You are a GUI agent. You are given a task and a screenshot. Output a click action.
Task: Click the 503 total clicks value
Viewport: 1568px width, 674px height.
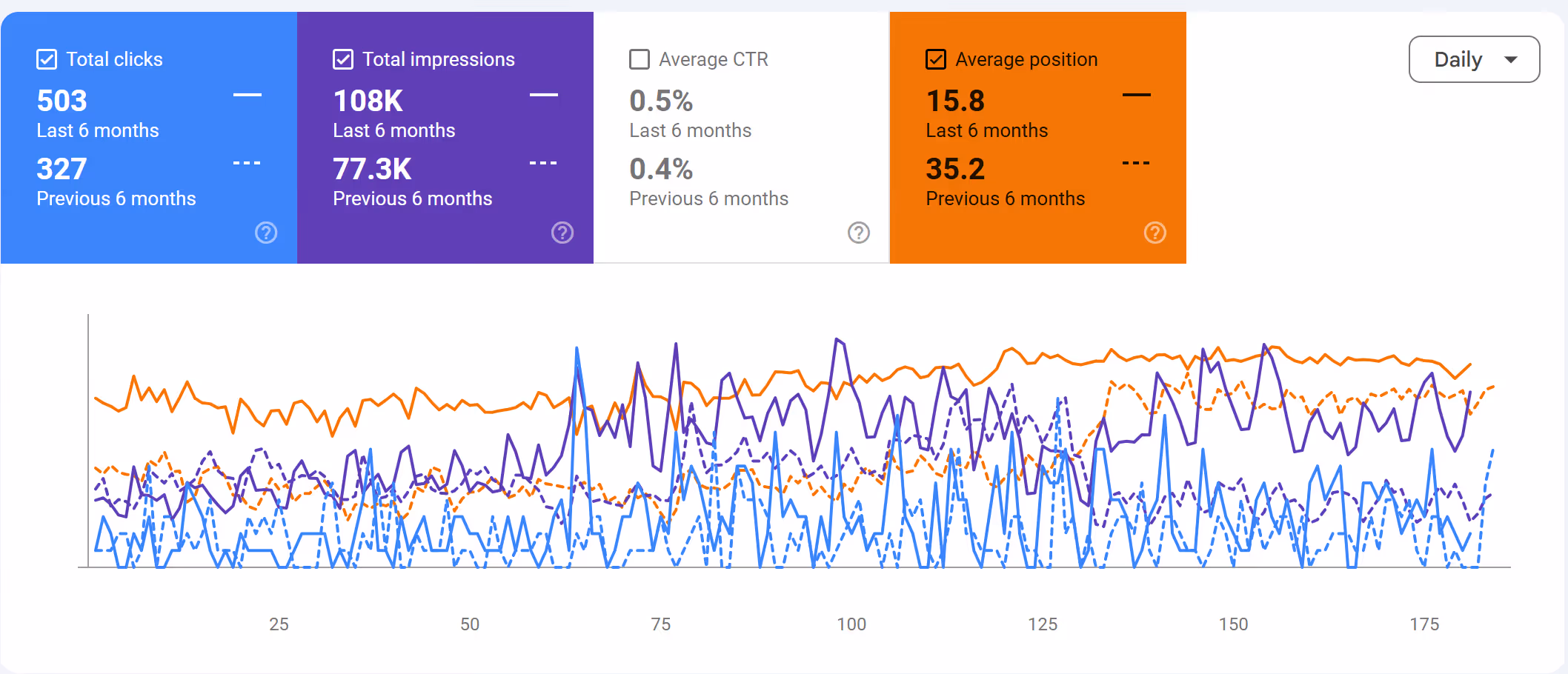pos(62,101)
